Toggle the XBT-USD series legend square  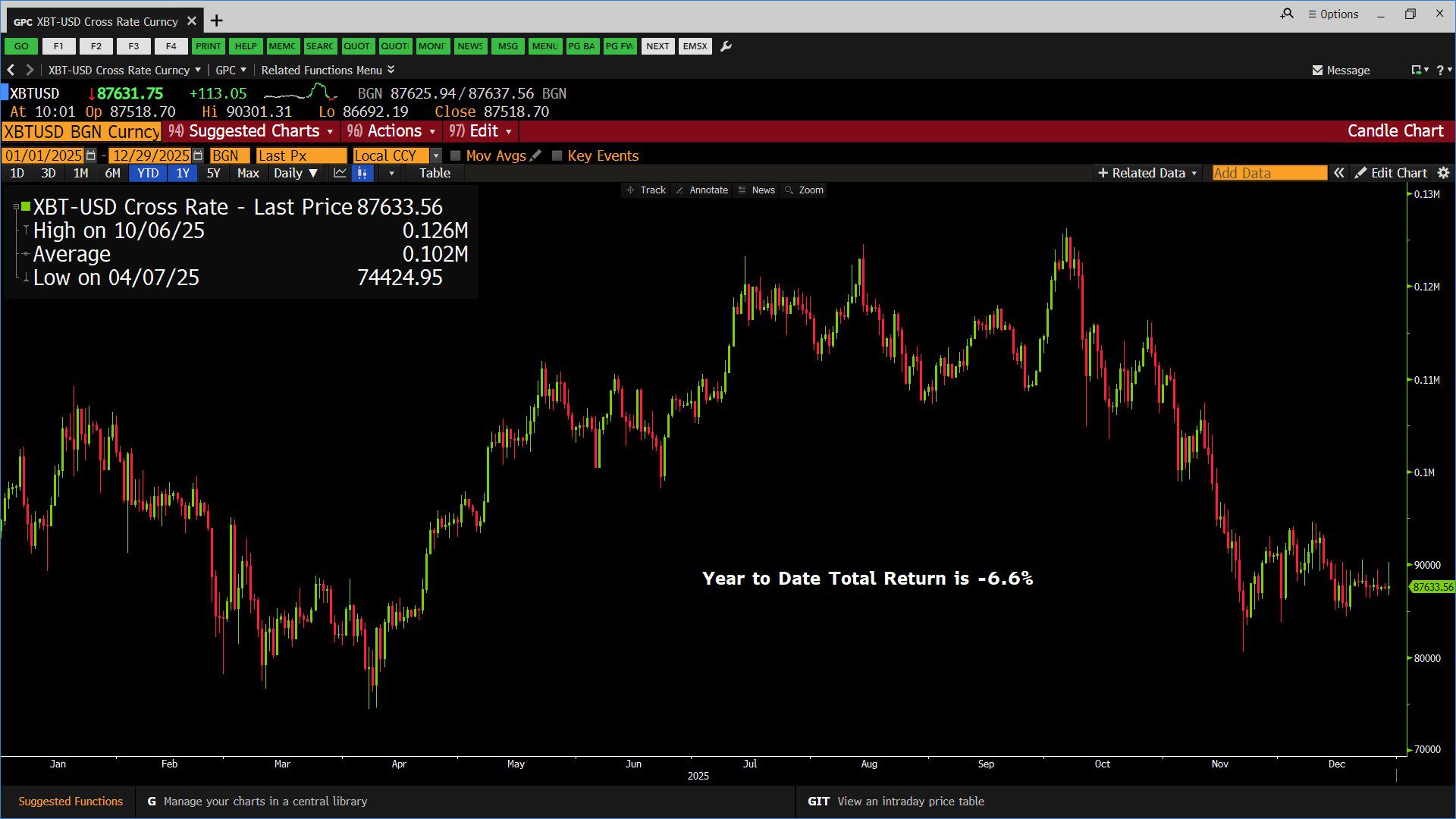pos(26,206)
